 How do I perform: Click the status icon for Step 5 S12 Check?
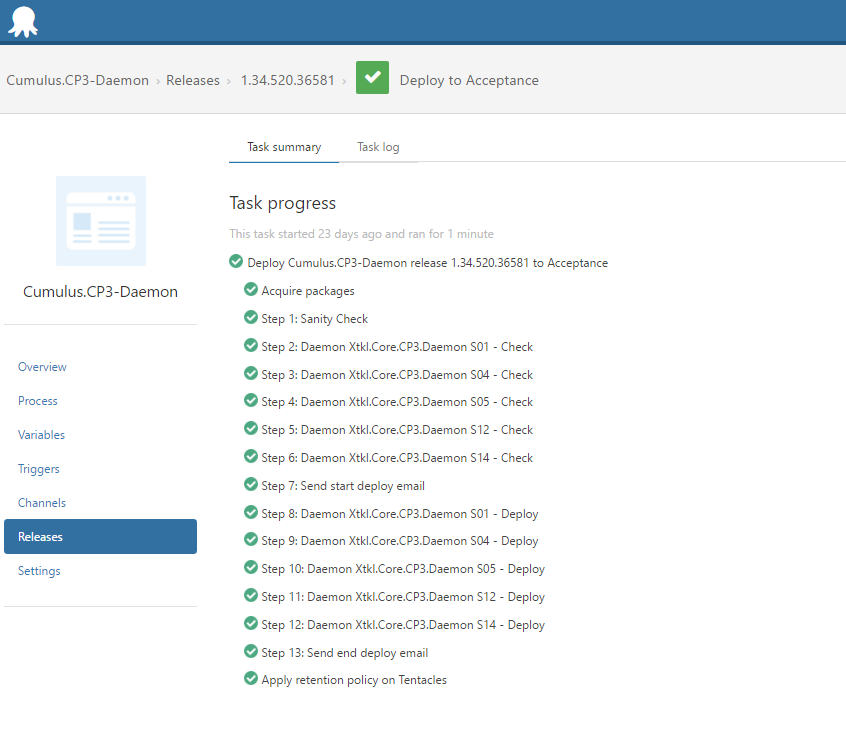point(251,429)
